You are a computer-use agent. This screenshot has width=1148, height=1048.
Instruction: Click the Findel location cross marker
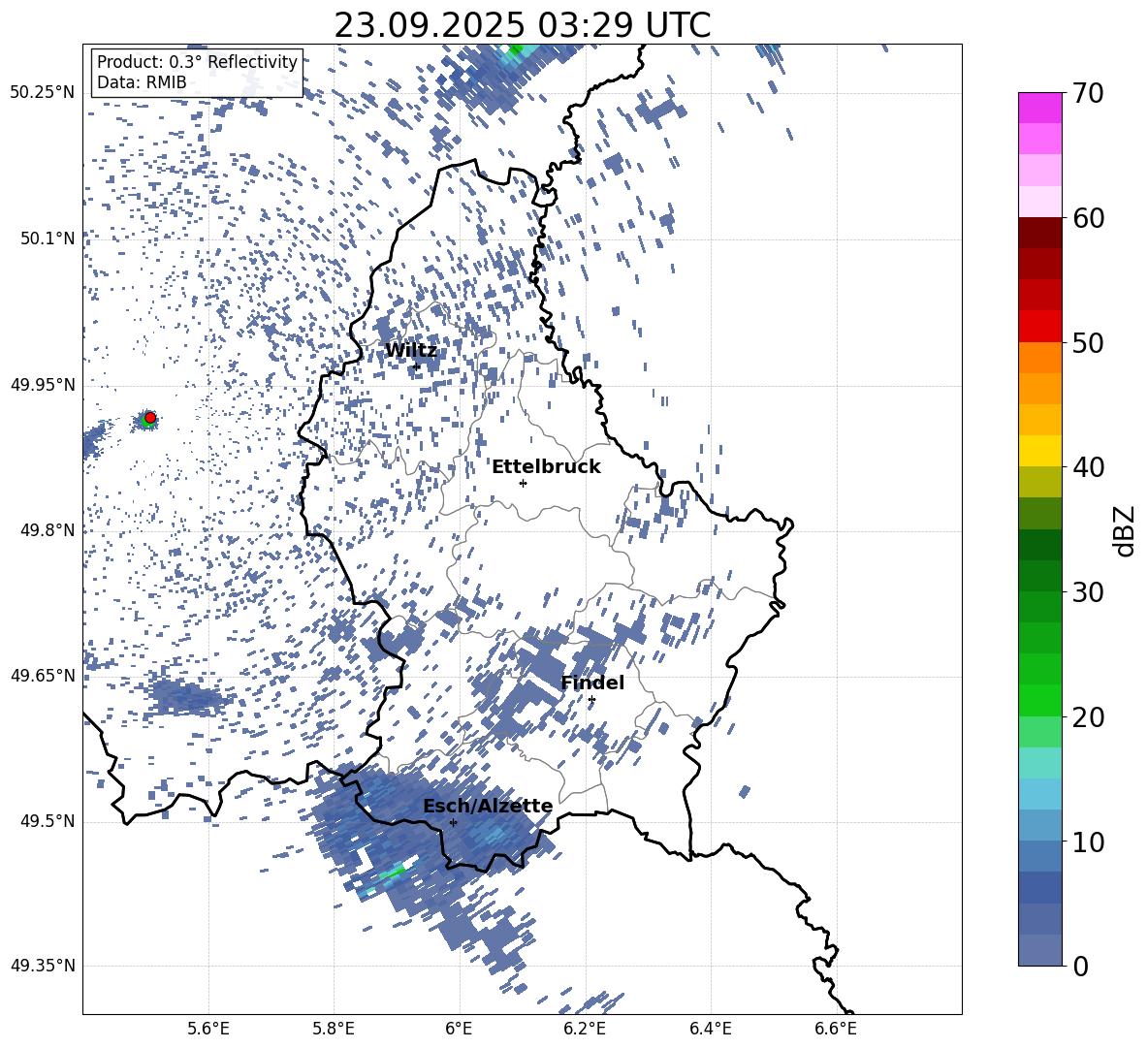pos(591,700)
